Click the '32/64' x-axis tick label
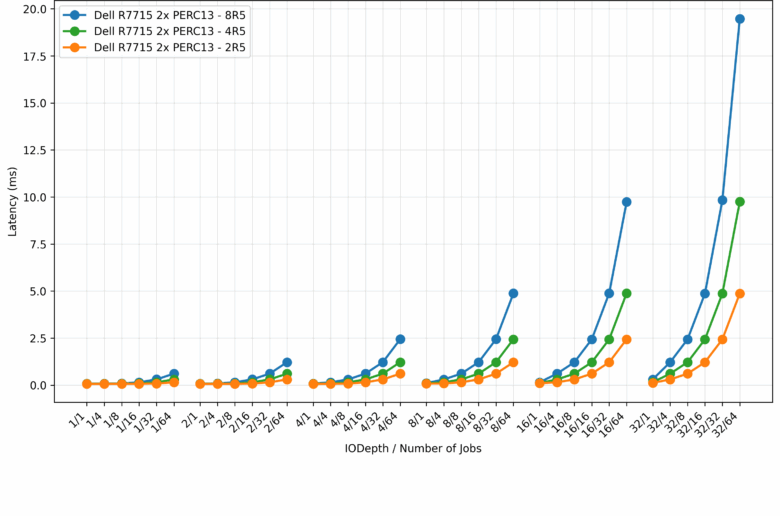 [x=726, y=420]
